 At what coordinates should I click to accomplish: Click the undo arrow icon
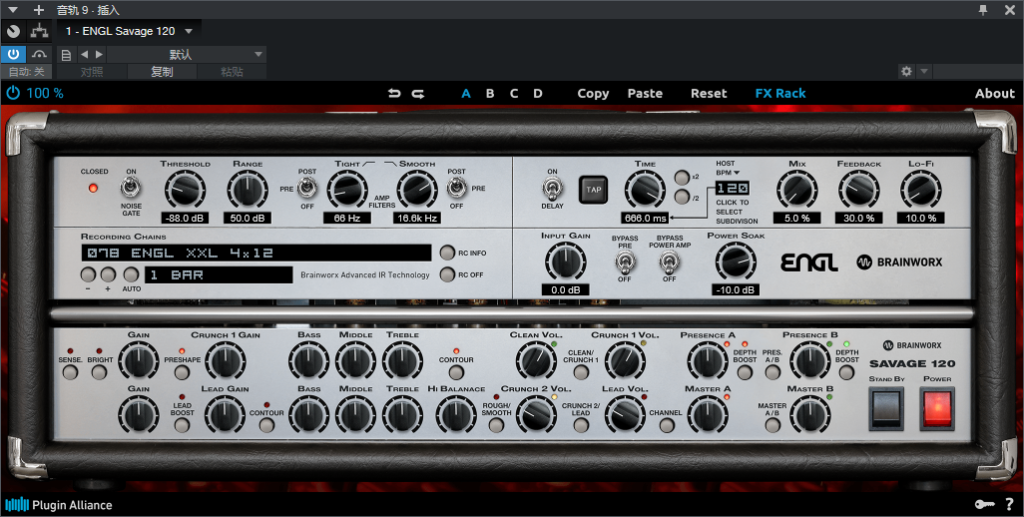click(x=394, y=93)
